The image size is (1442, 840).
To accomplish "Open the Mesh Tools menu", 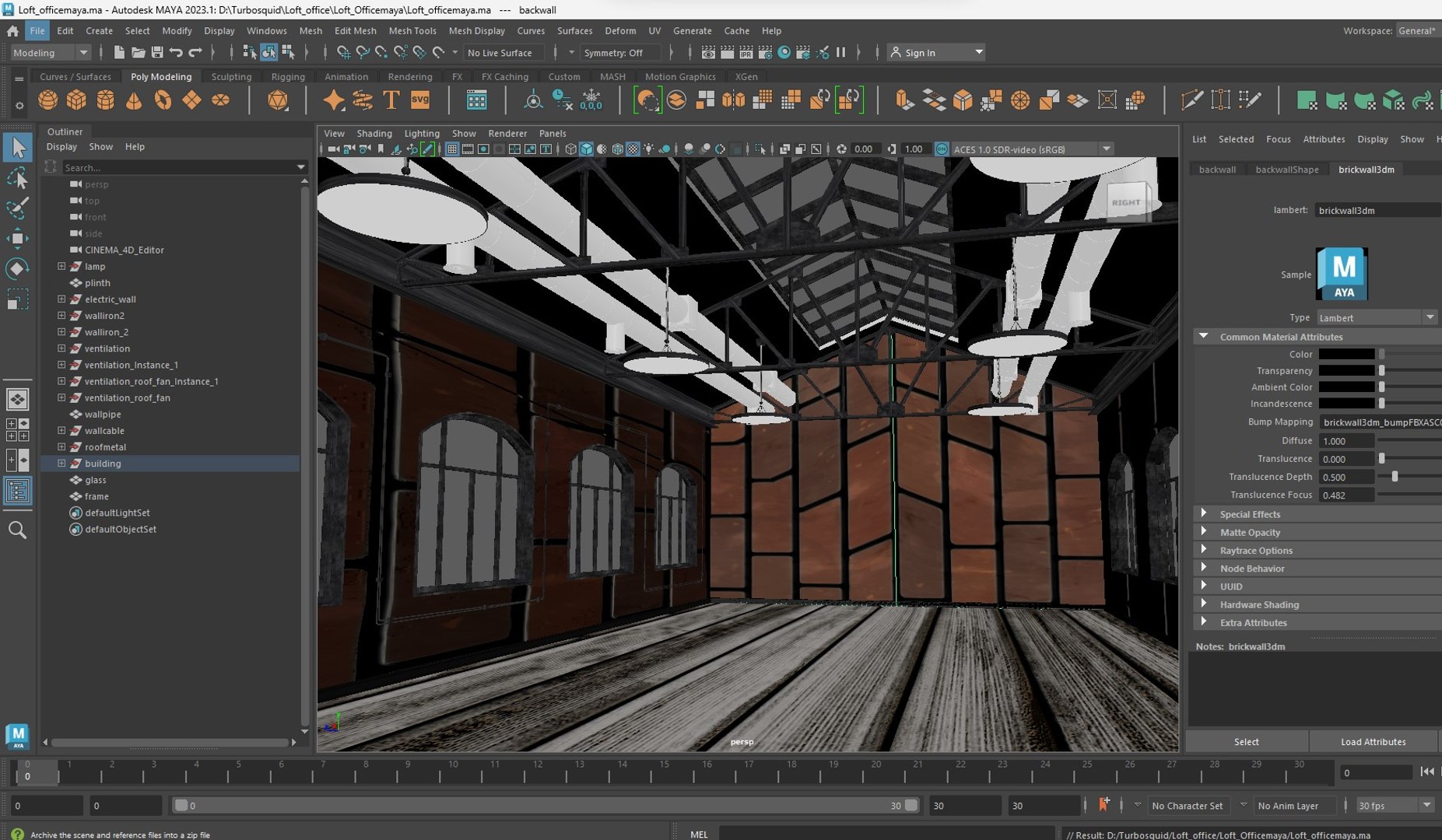I will coord(412,31).
